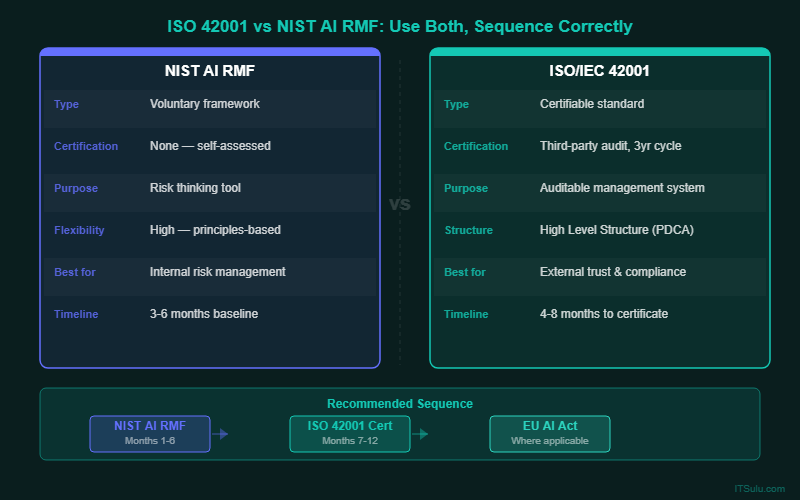The height and width of the screenshot is (500, 800).
Task: Click 'High Level Structure (PDCA)' value
Action: click(x=616, y=230)
